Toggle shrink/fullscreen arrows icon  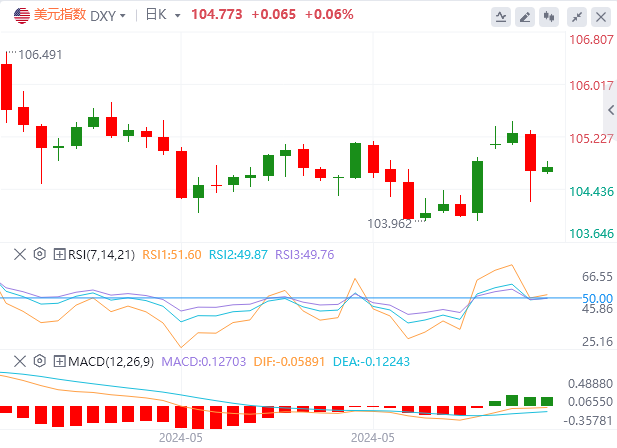tap(577, 17)
